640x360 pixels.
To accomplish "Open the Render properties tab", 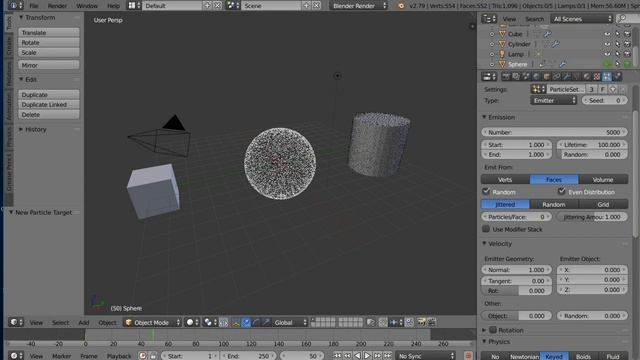I will pos(506,76).
